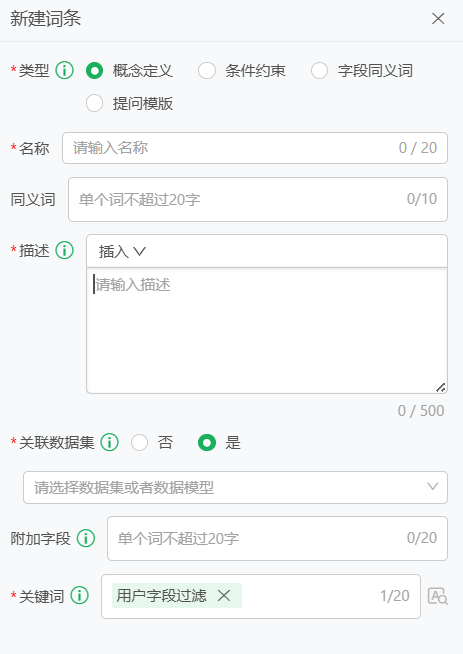Click the 附加字段 input box
Screen dimensions: 463x654
click(277, 538)
